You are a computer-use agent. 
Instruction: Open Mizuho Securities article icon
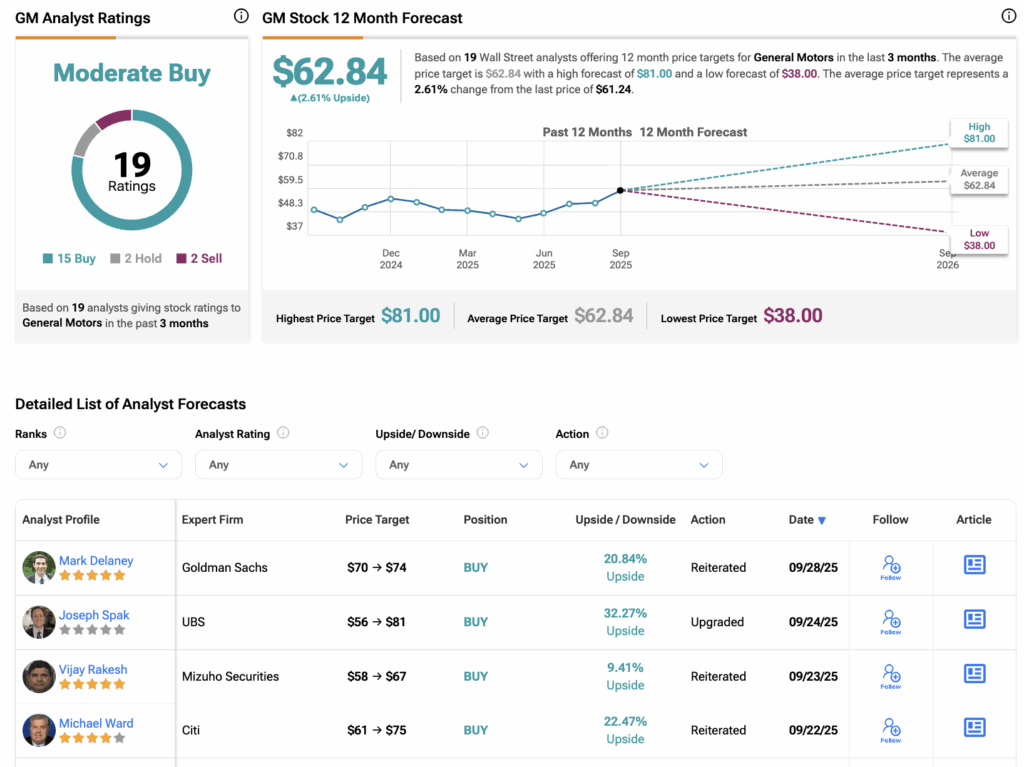pos(974,673)
